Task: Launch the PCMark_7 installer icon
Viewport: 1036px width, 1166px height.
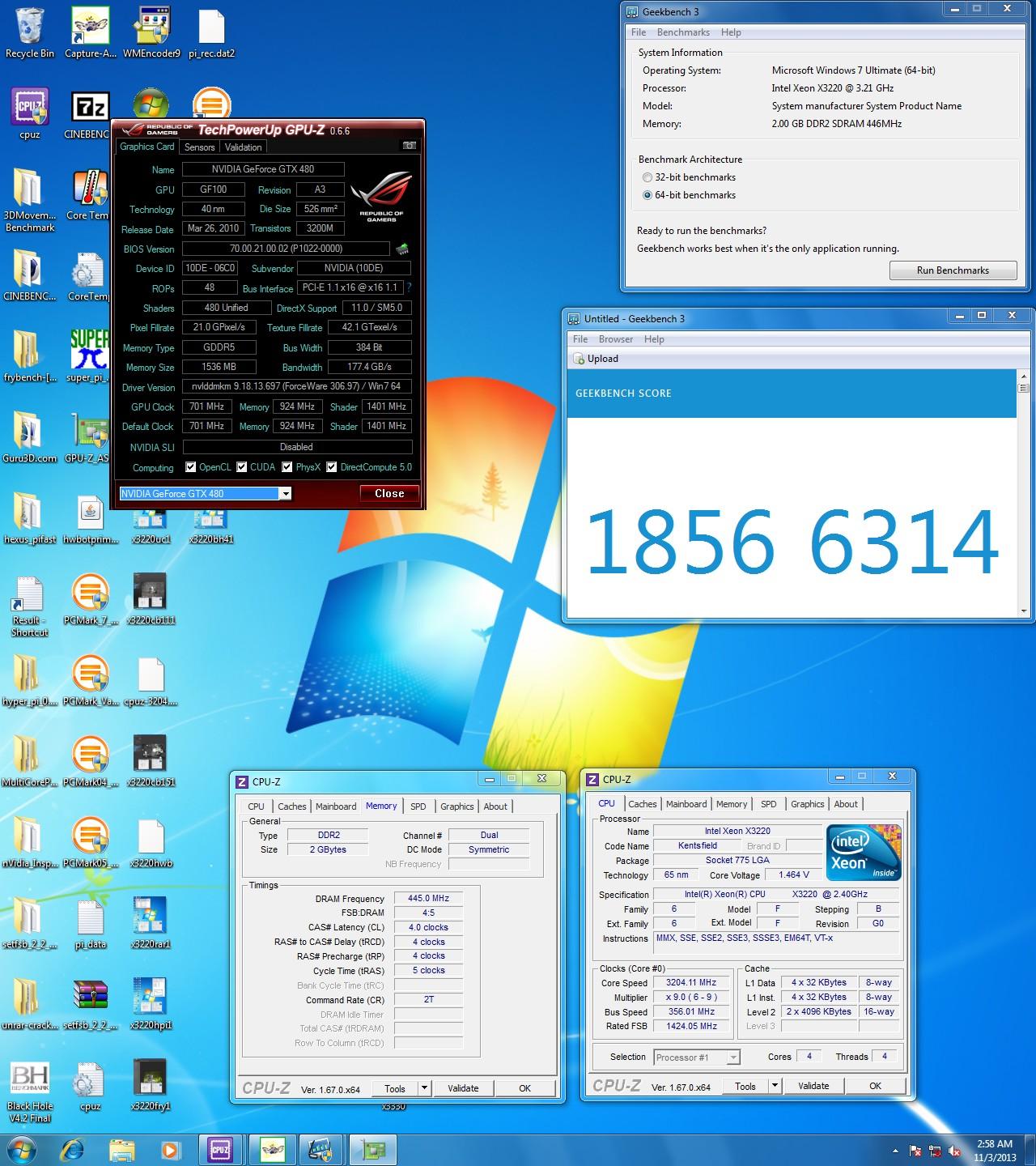Action: click(x=89, y=599)
